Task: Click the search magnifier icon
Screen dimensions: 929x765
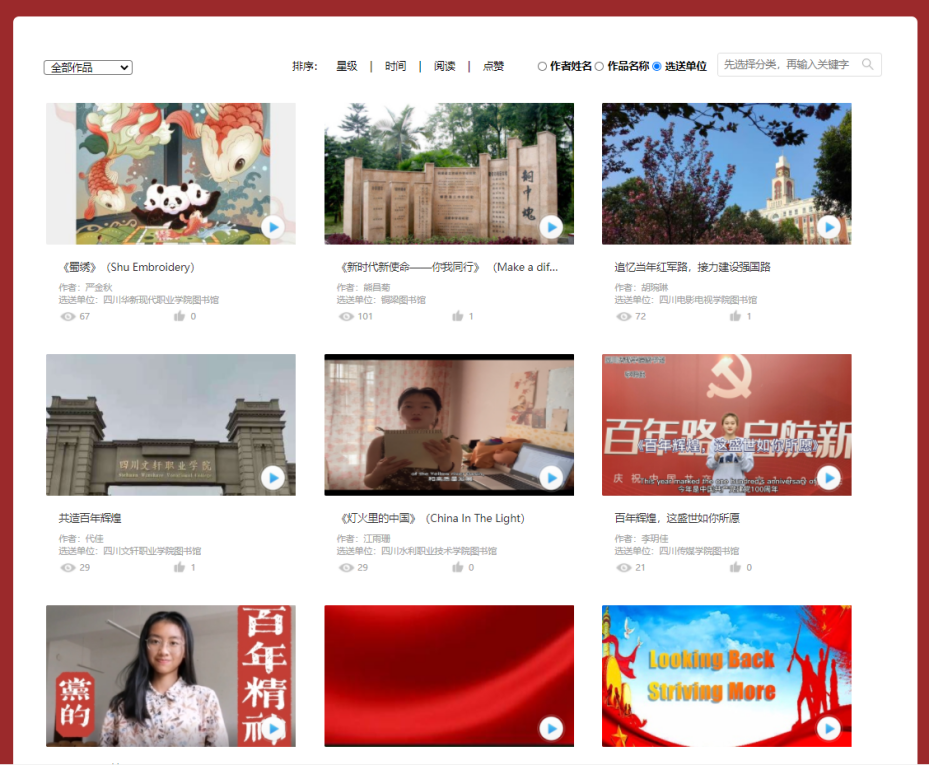Action: tap(867, 65)
